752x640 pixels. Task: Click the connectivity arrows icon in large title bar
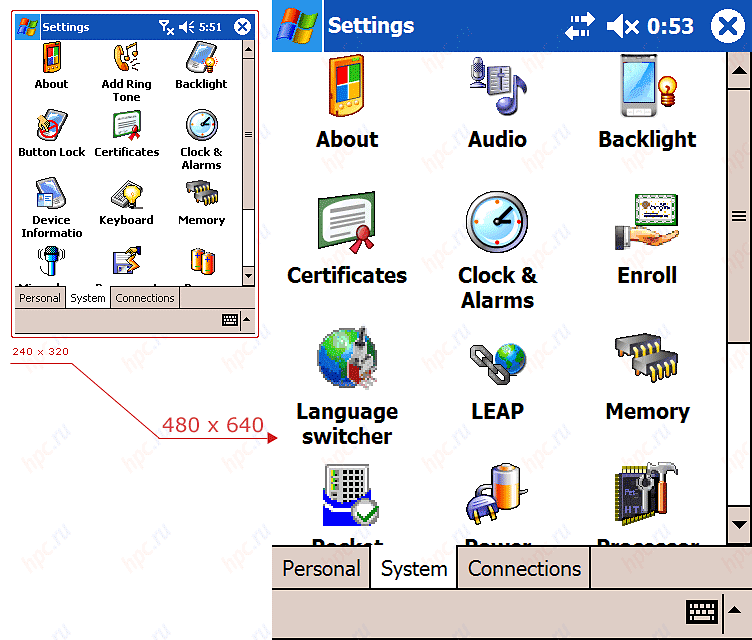579,26
